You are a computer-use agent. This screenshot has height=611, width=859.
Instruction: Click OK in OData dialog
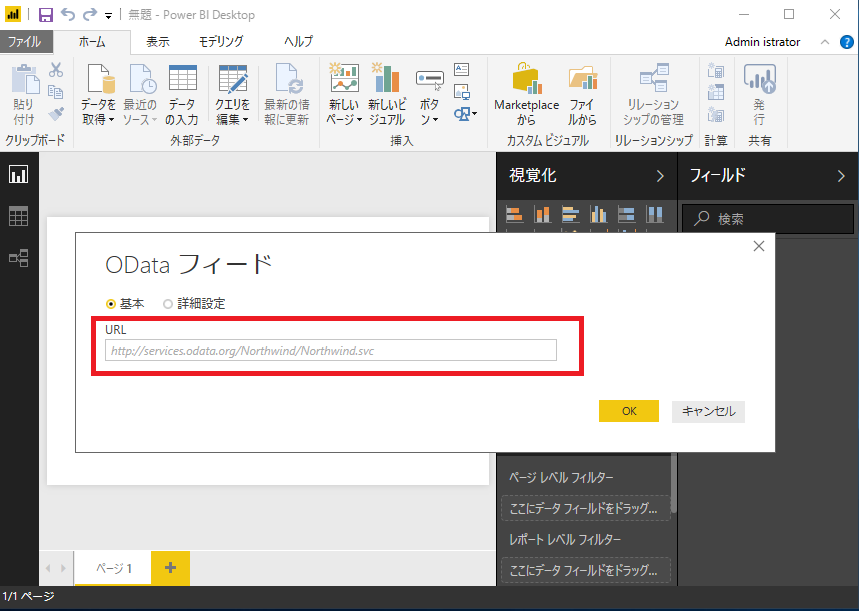629,411
